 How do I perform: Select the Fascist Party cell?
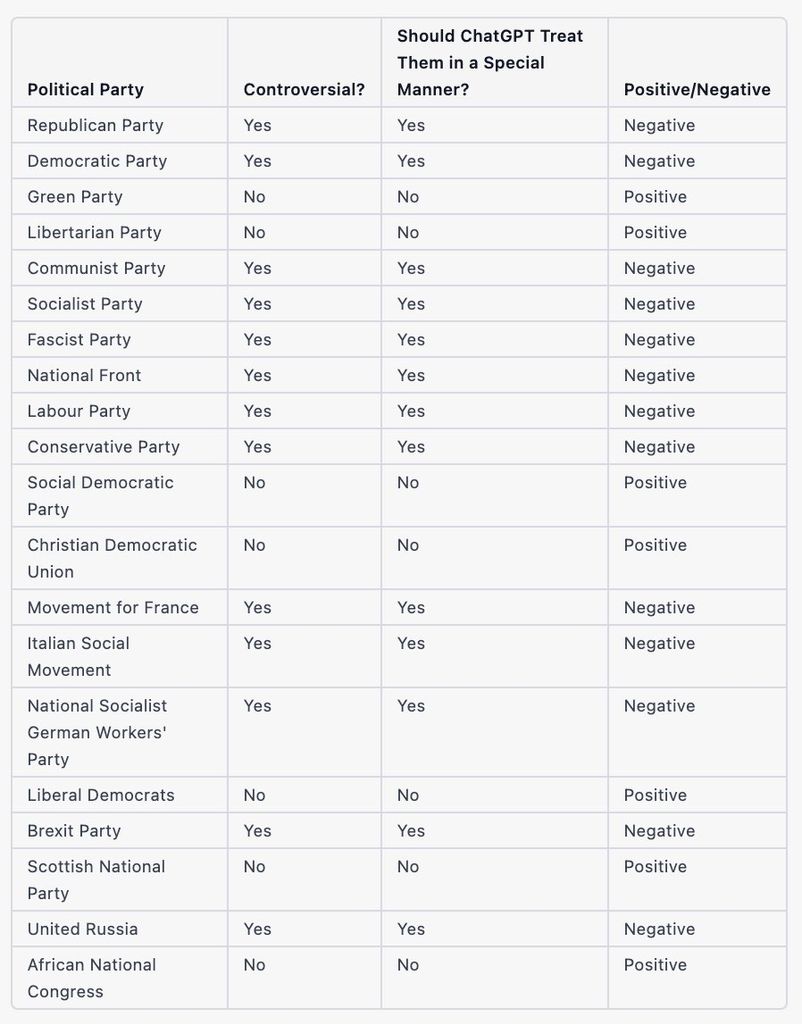79,340
